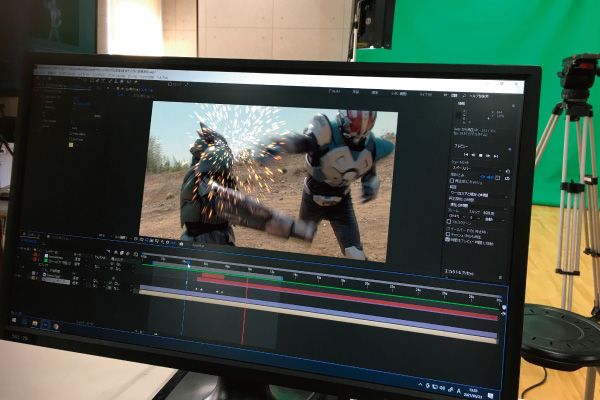Click the work area end handle
The image size is (600, 400).
282,278
